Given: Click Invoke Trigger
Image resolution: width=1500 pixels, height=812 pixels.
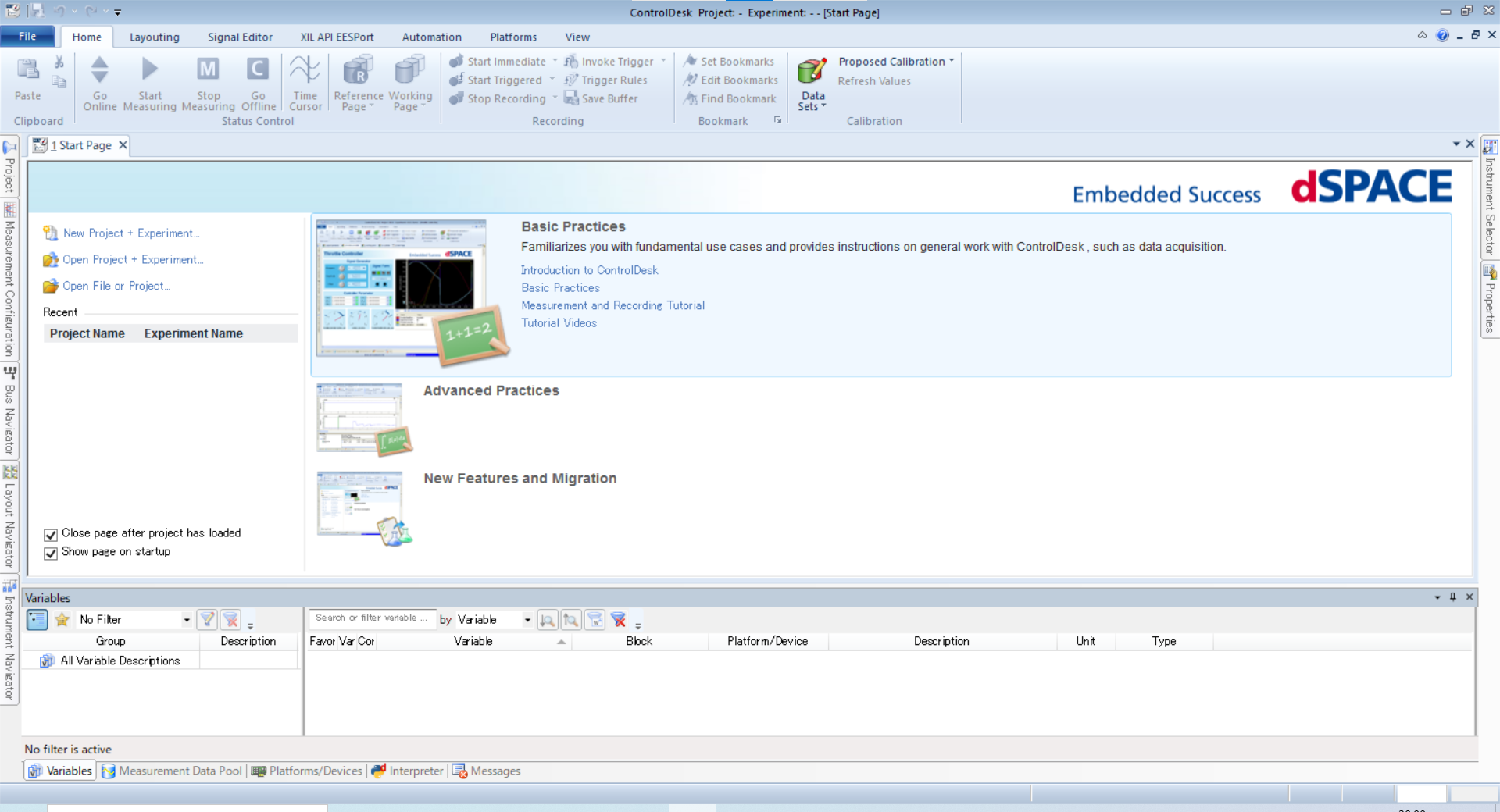Looking at the screenshot, I should click(x=609, y=61).
